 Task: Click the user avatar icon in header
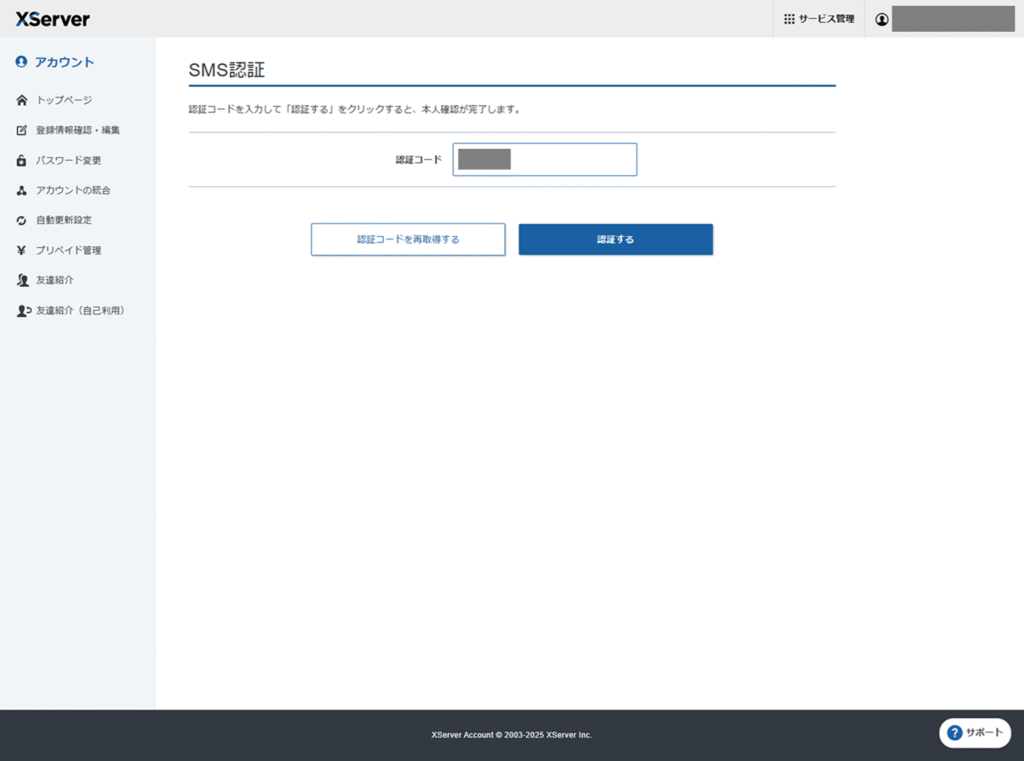click(881, 19)
